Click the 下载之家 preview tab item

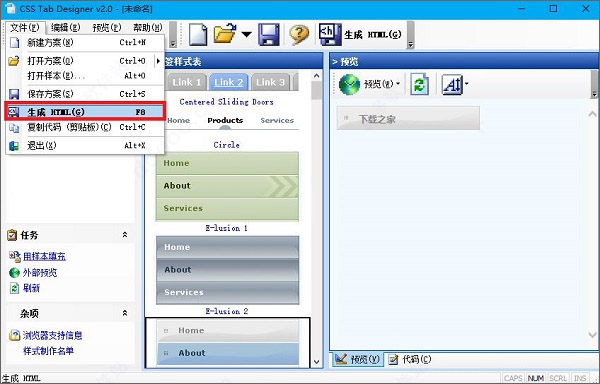tap(408, 119)
